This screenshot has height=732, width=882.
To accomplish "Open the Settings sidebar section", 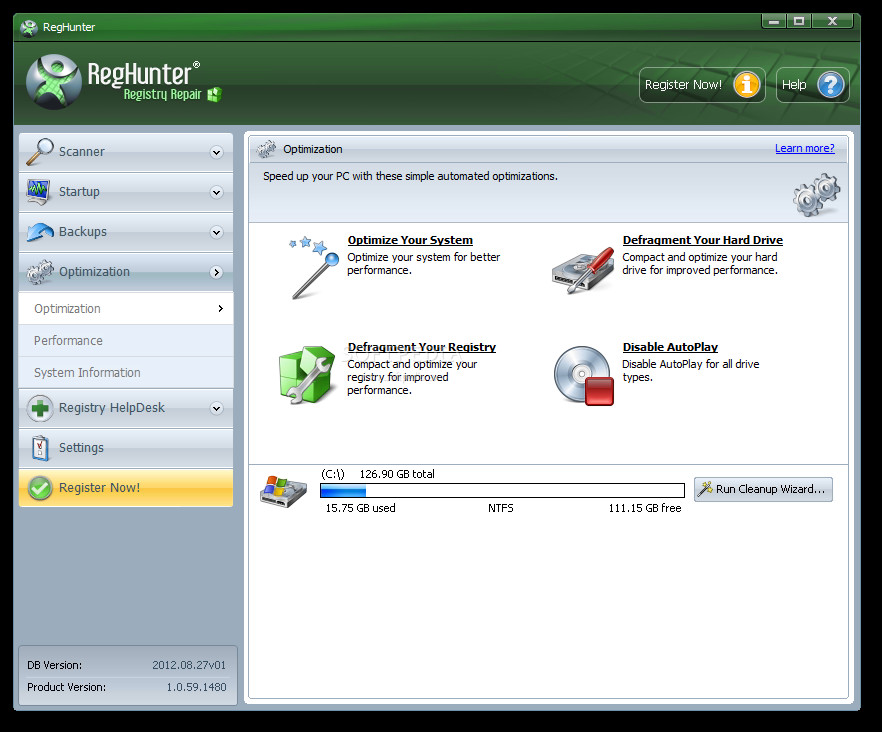I will click(126, 448).
